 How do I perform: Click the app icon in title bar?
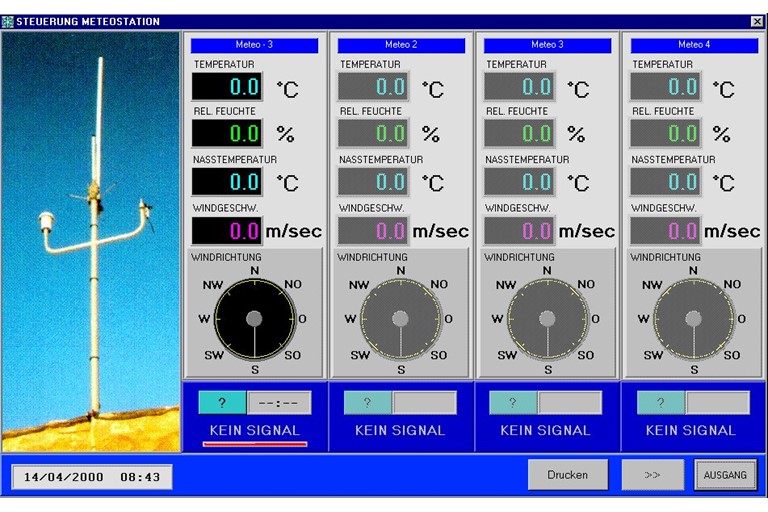[7, 22]
